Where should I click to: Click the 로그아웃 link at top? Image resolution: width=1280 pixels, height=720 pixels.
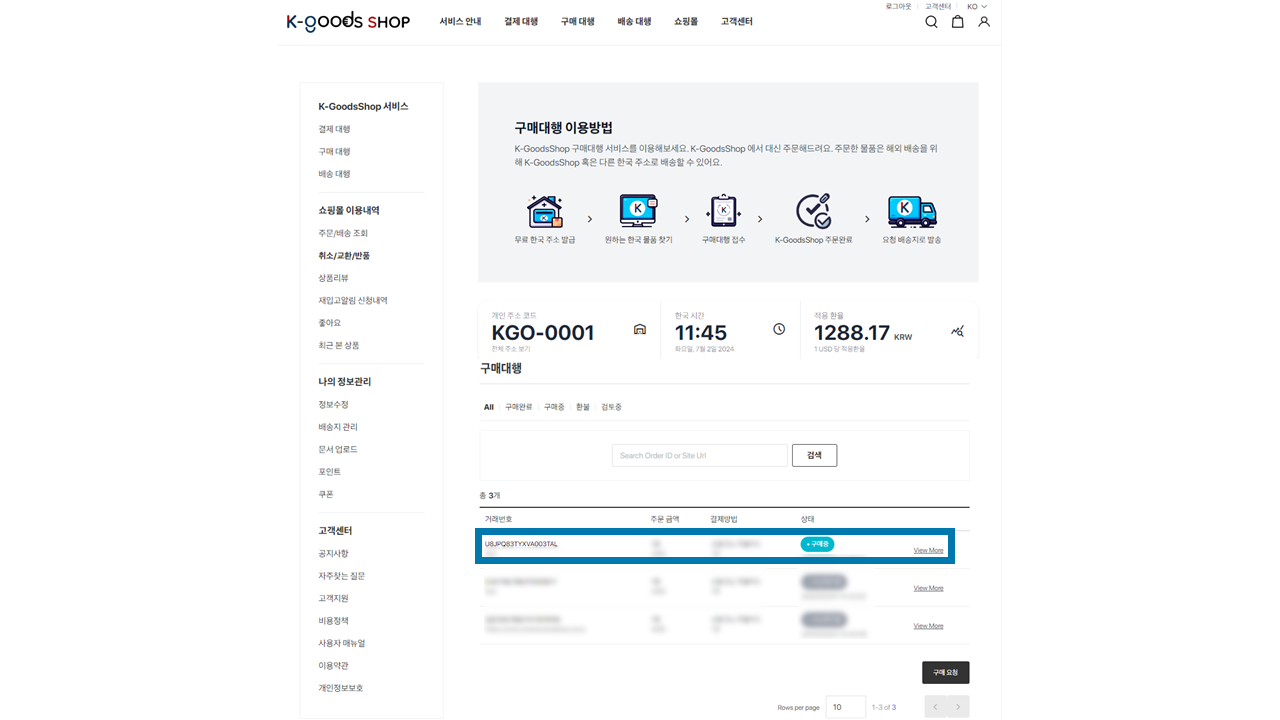pyautogui.click(x=898, y=7)
